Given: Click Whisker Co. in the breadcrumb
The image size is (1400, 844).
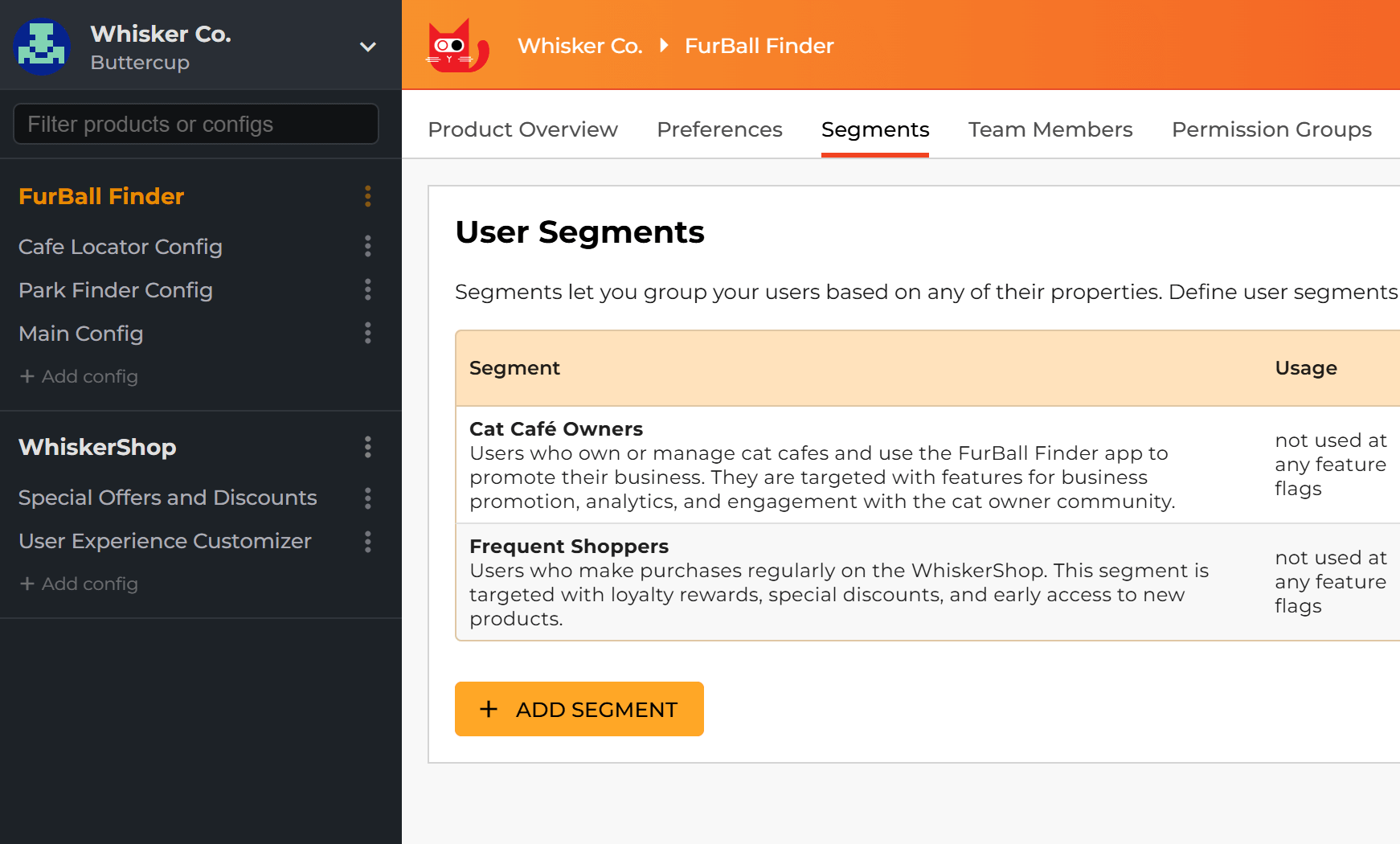Looking at the screenshot, I should tap(579, 46).
